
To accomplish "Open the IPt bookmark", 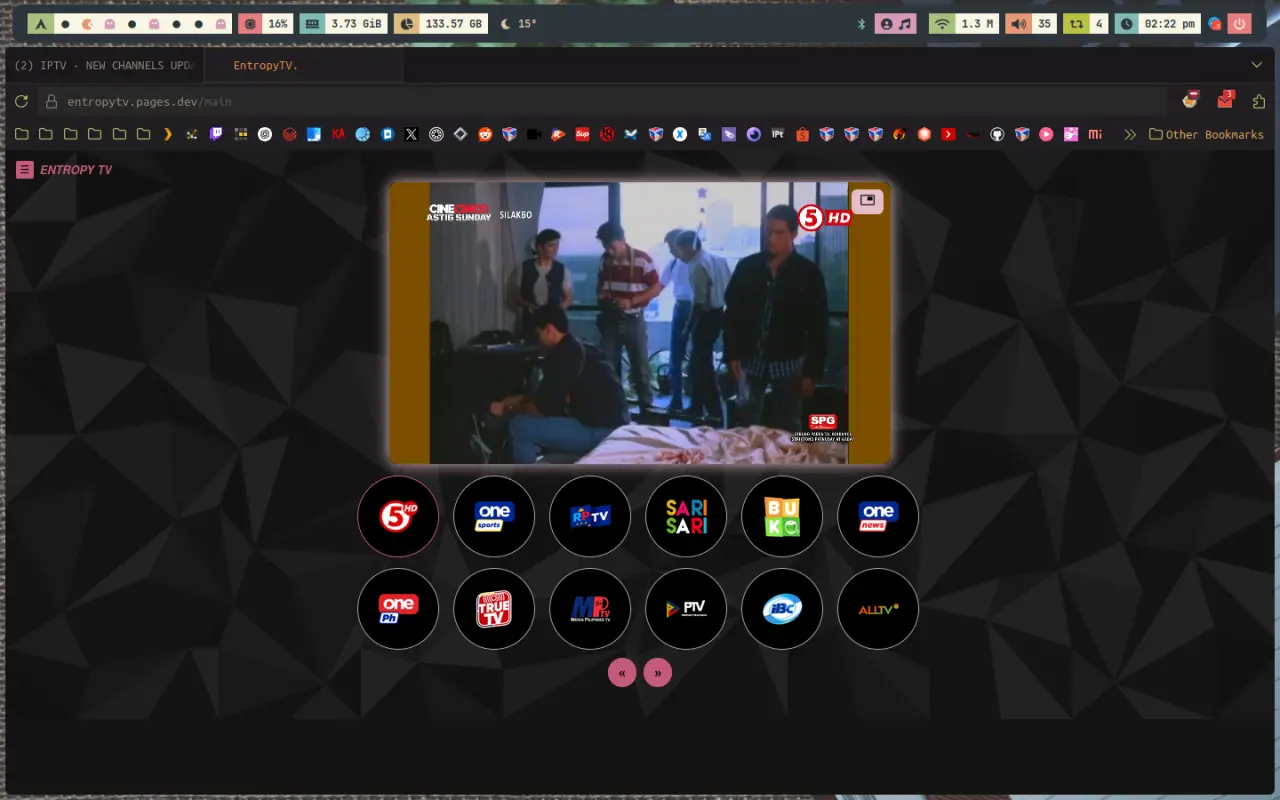I will [777, 134].
